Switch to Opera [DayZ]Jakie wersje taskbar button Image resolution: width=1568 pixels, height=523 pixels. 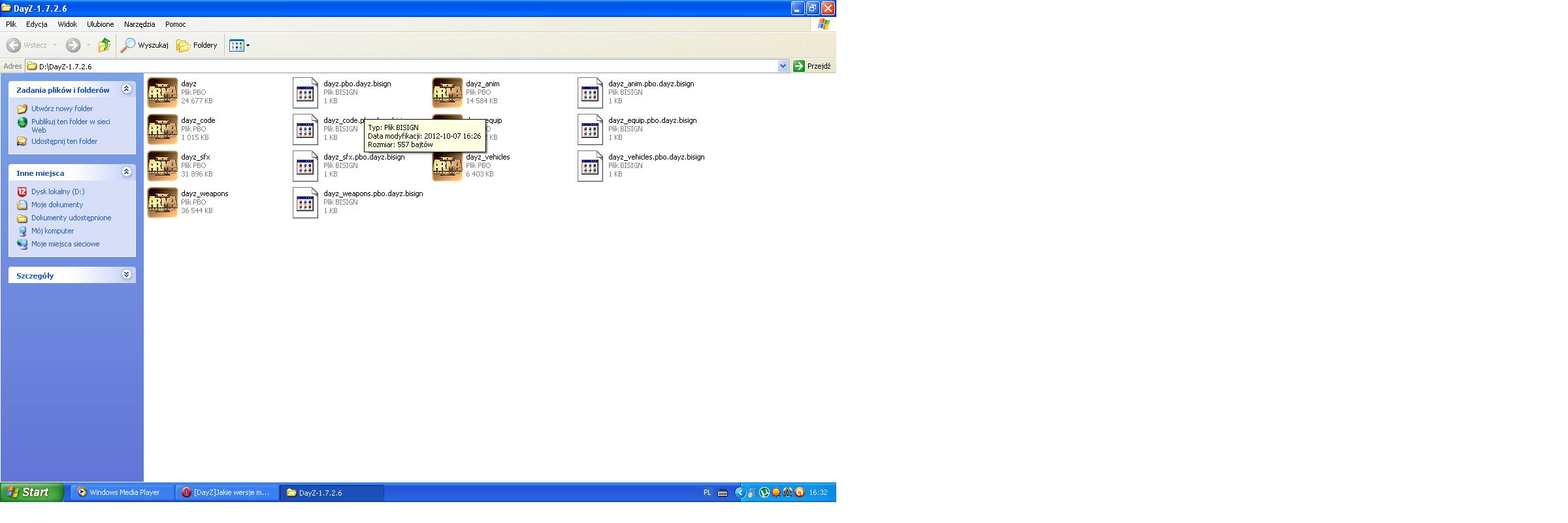click(x=227, y=492)
